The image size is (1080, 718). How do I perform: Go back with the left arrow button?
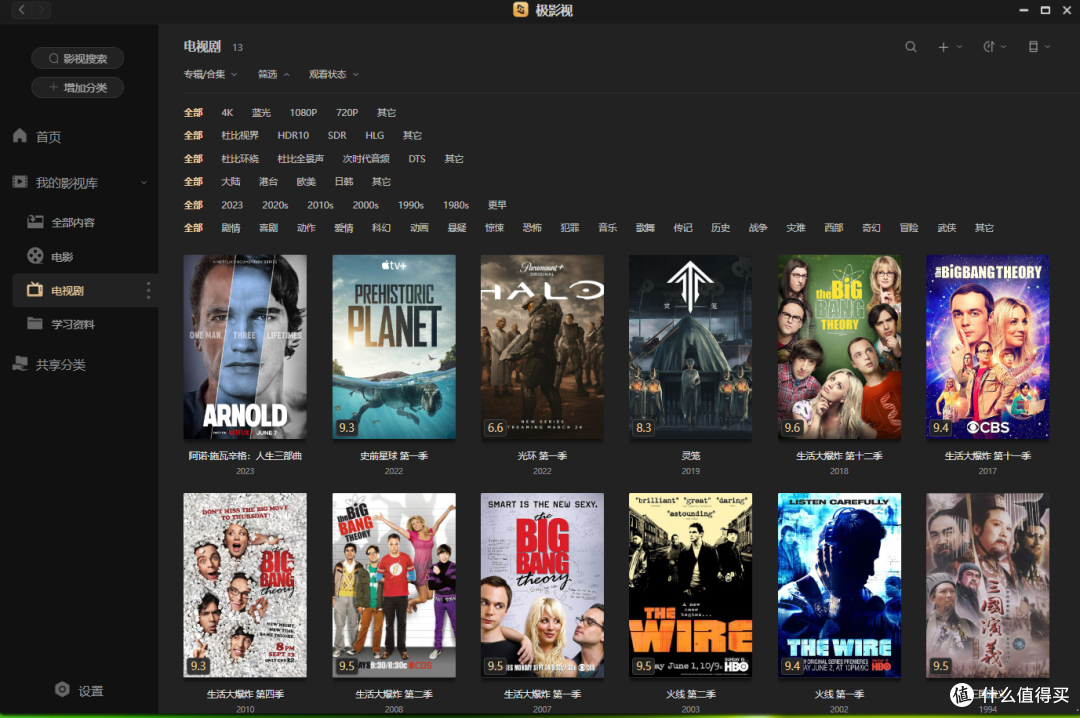pyautogui.click(x=22, y=10)
